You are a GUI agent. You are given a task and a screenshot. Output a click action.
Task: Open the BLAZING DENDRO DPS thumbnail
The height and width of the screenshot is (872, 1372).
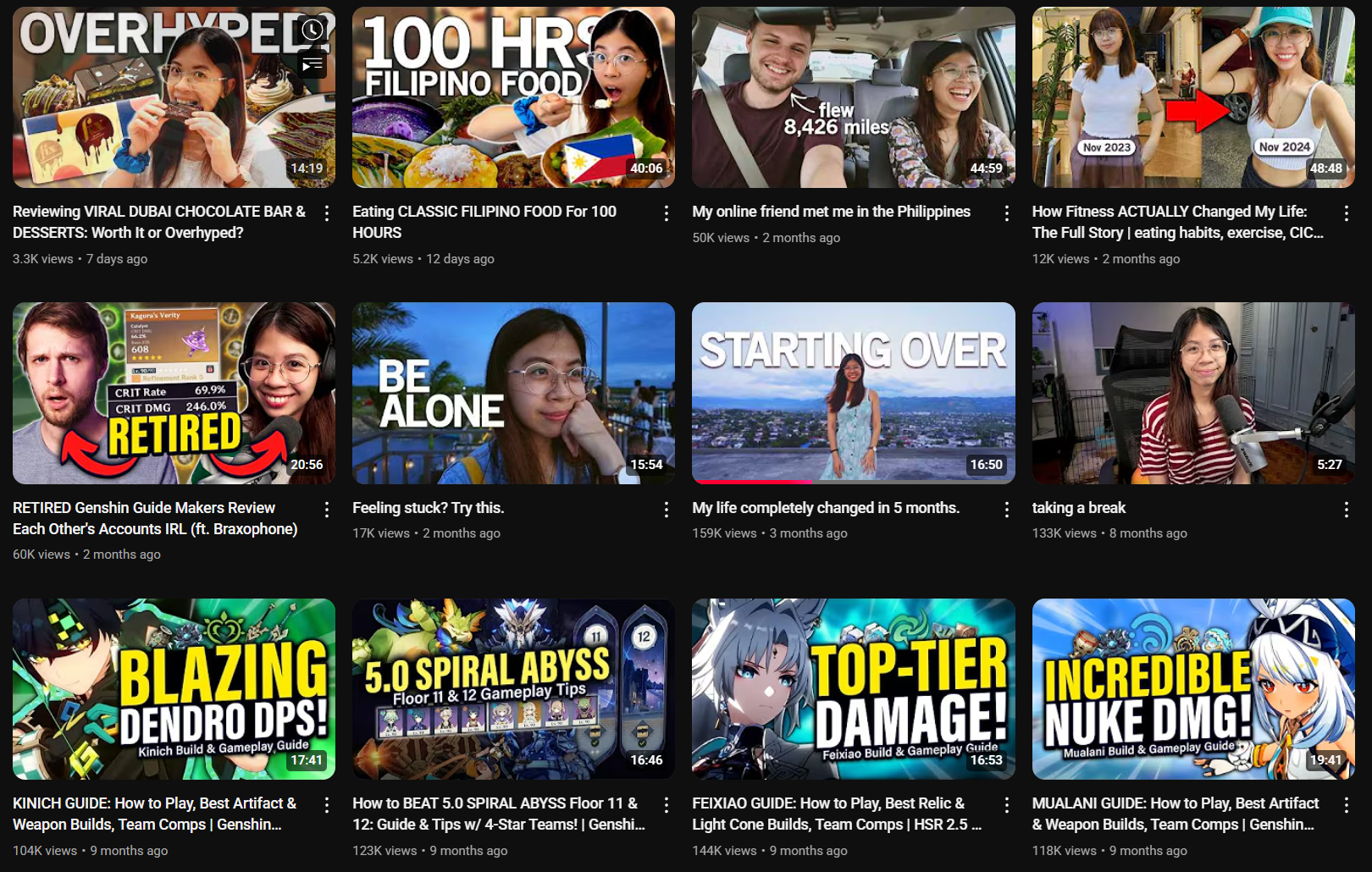tap(174, 689)
